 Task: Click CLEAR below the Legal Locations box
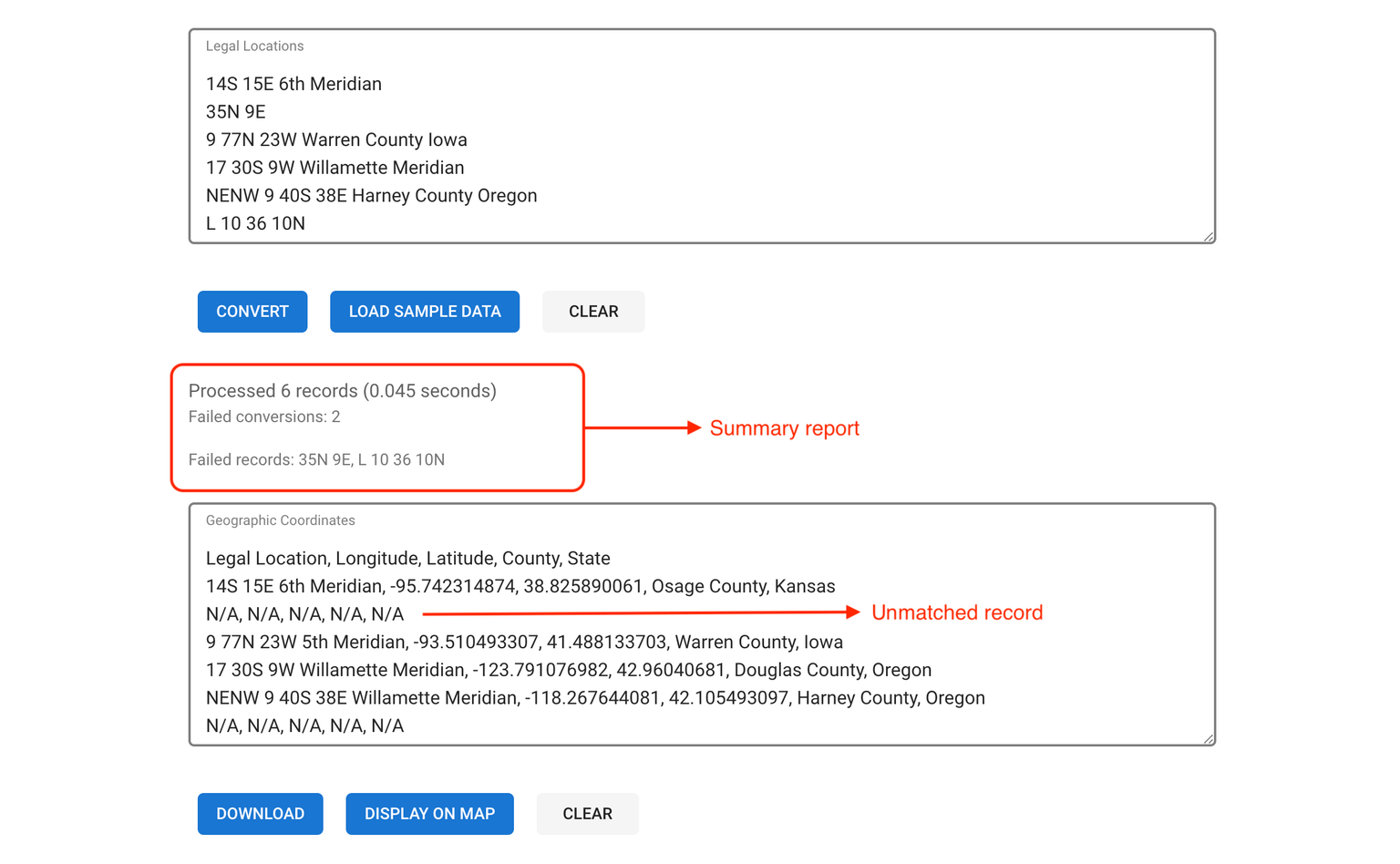click(592, 311)
